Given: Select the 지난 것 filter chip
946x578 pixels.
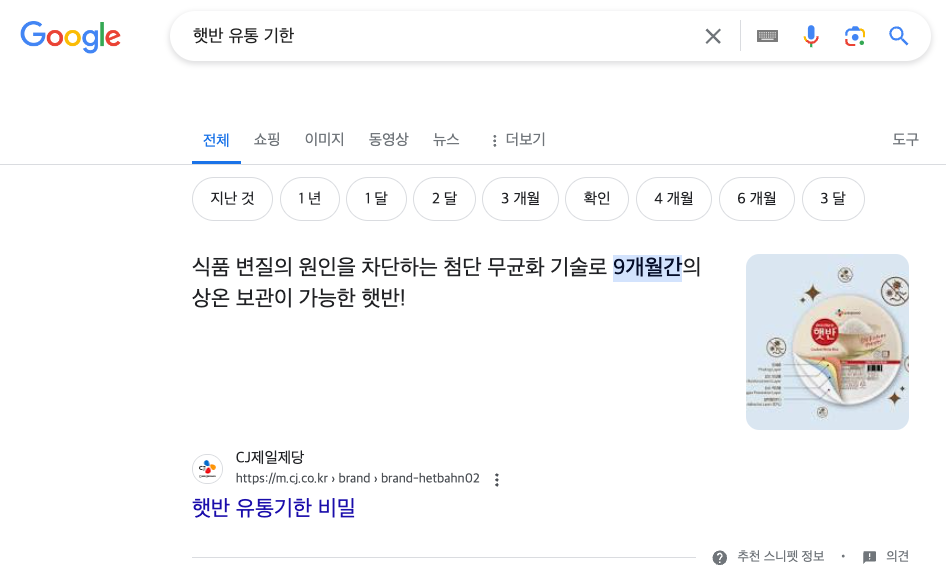Looking at the screenshot, I should [x=232, y=199].
